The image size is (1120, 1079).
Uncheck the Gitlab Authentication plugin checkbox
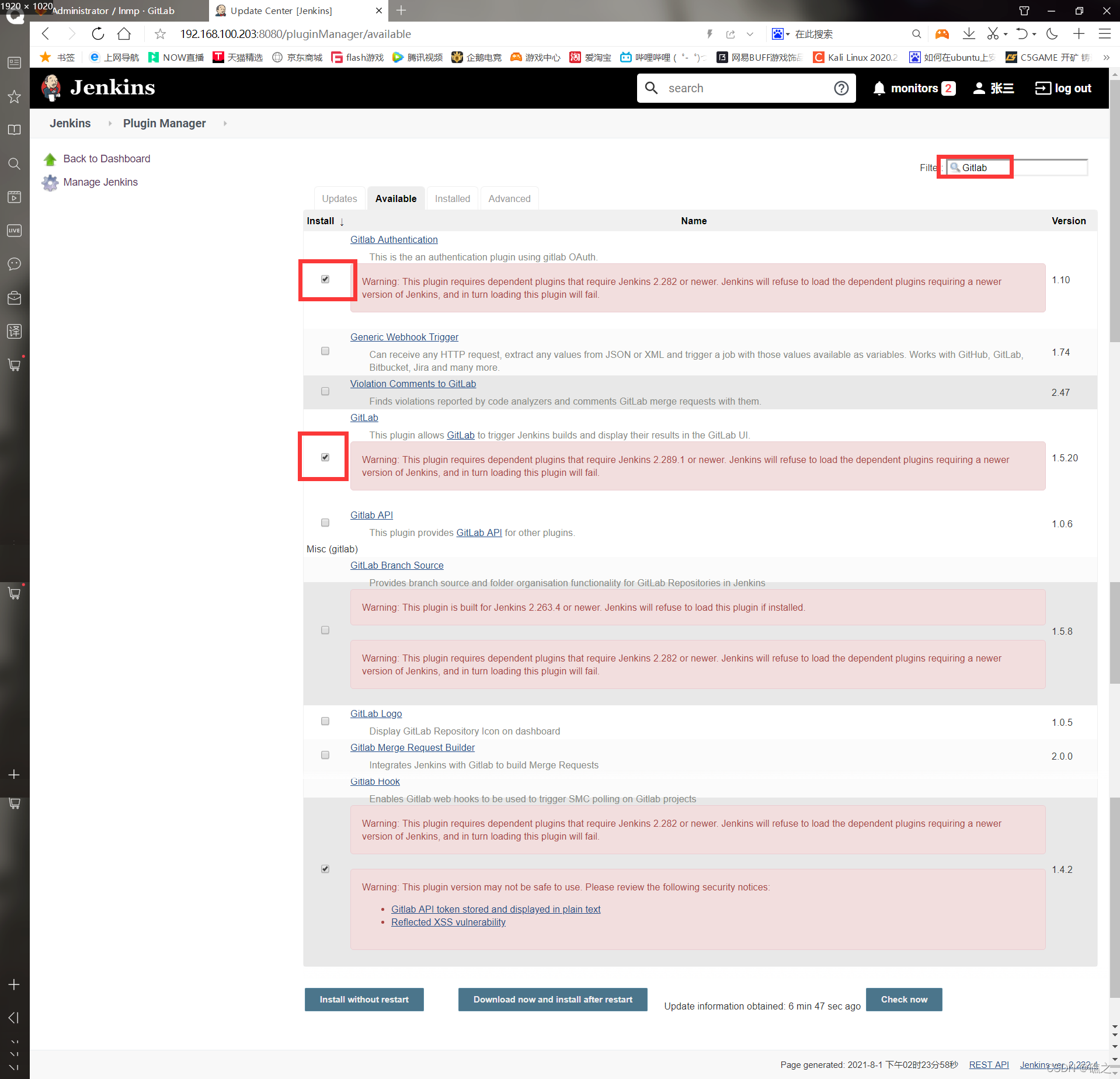point(325,279)
